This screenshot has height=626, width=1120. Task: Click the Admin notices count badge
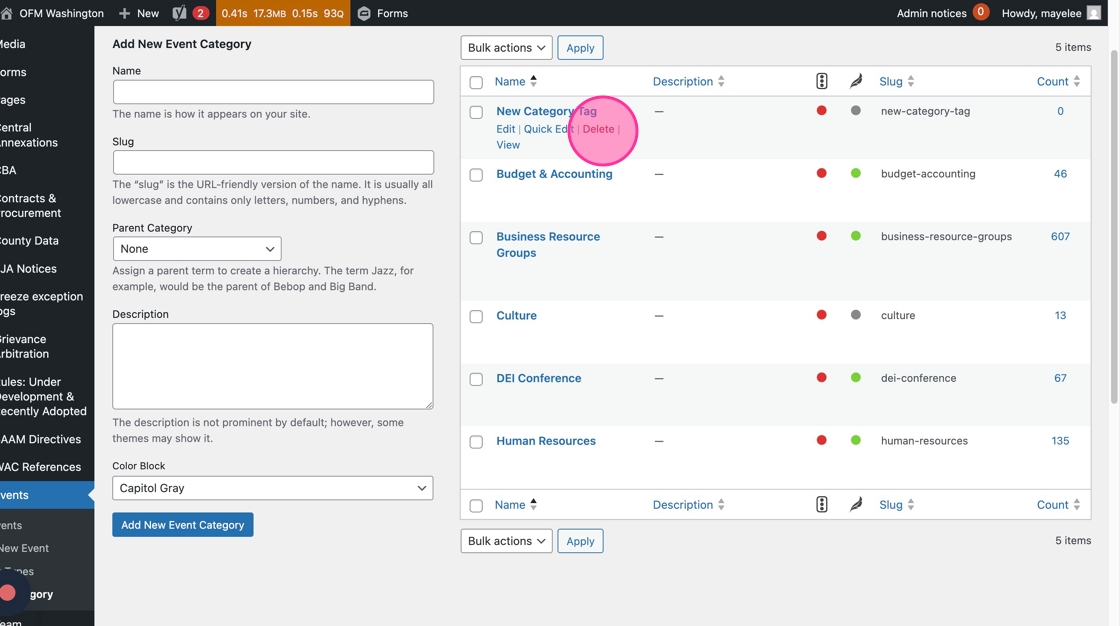(980, 12)
